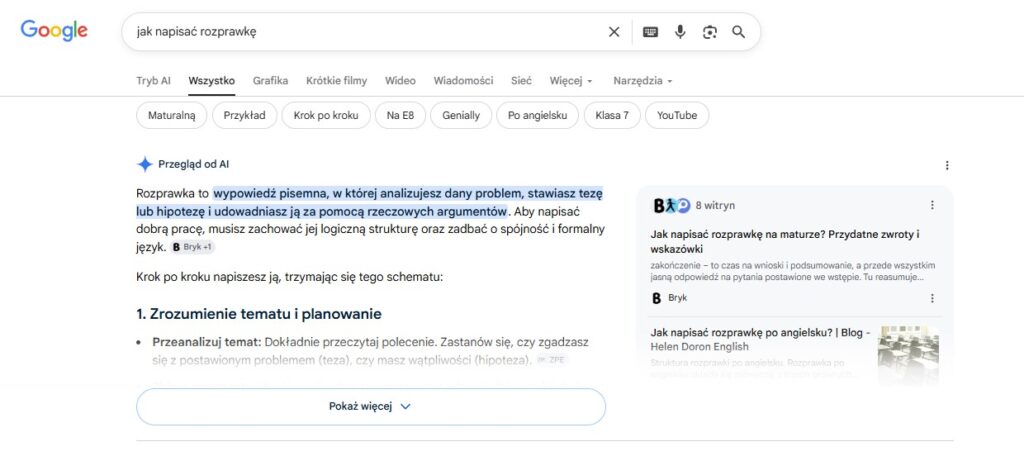Open Google Lens image search
Screen dimensions: 1024x456
coord(710,32)
